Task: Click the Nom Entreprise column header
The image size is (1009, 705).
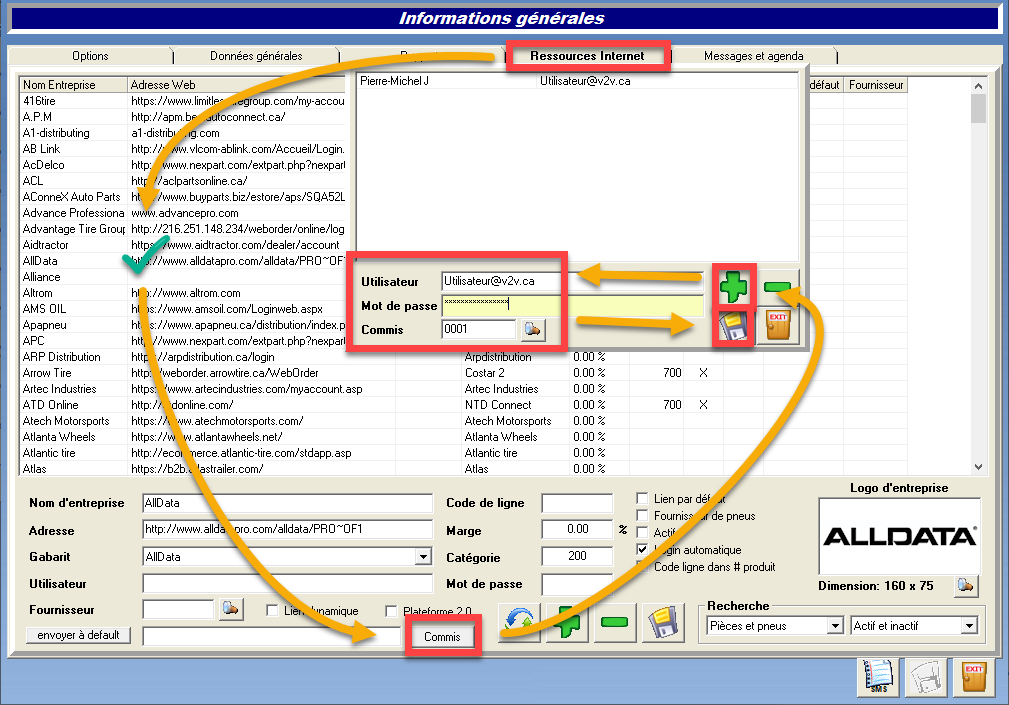Action: 73,85
